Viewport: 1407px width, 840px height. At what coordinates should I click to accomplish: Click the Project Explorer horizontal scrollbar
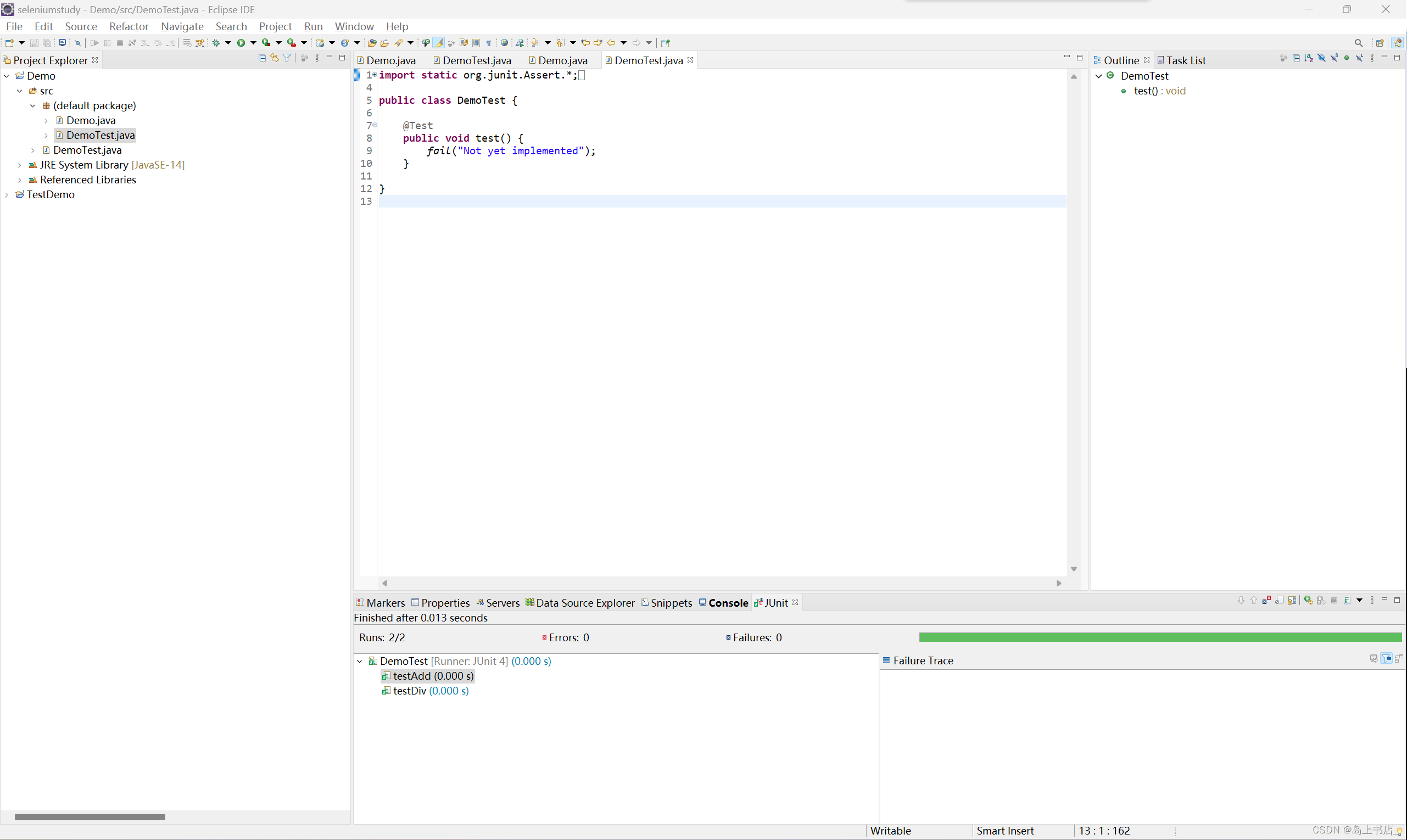coord(90,817)
